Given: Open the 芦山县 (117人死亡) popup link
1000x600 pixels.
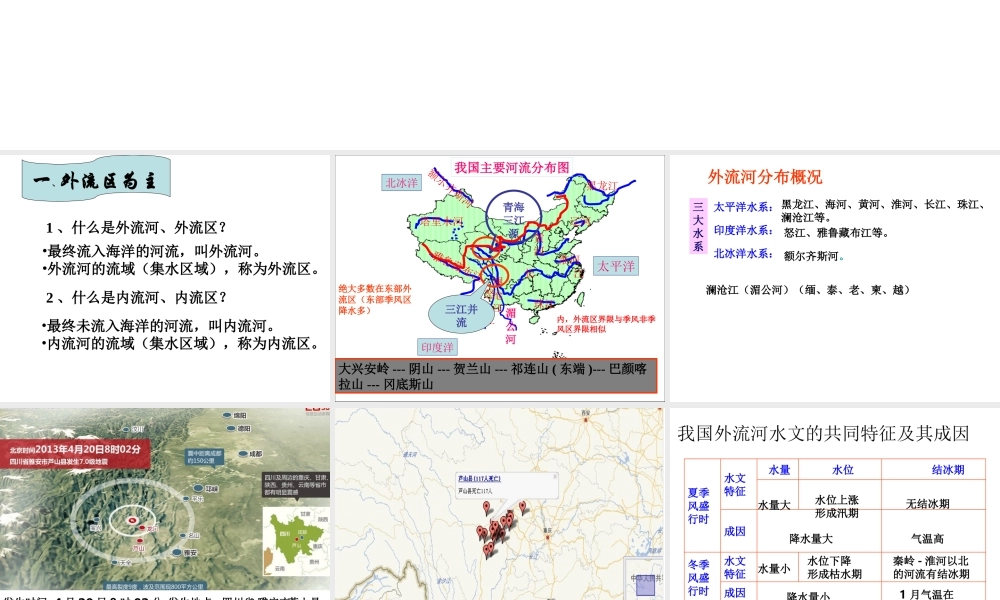Looking at the screenshot, I should [x=479, y=478].
